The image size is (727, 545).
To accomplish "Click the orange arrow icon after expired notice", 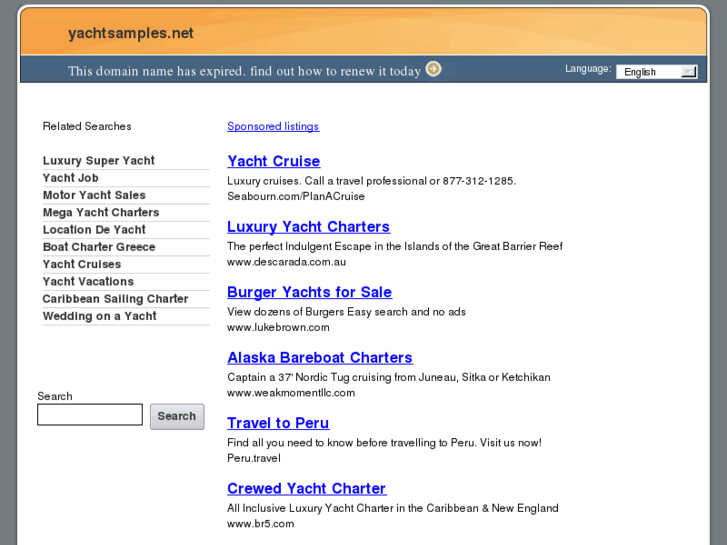I will point(434,69).
